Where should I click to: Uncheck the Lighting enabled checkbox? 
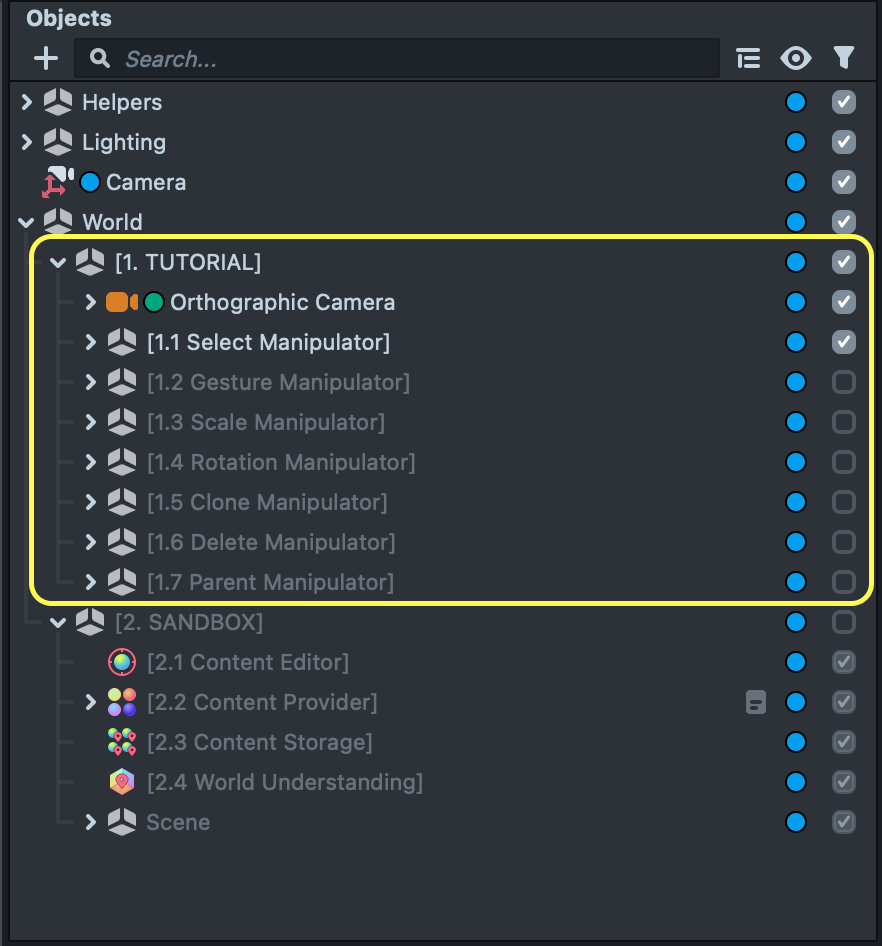click(844, 142)
